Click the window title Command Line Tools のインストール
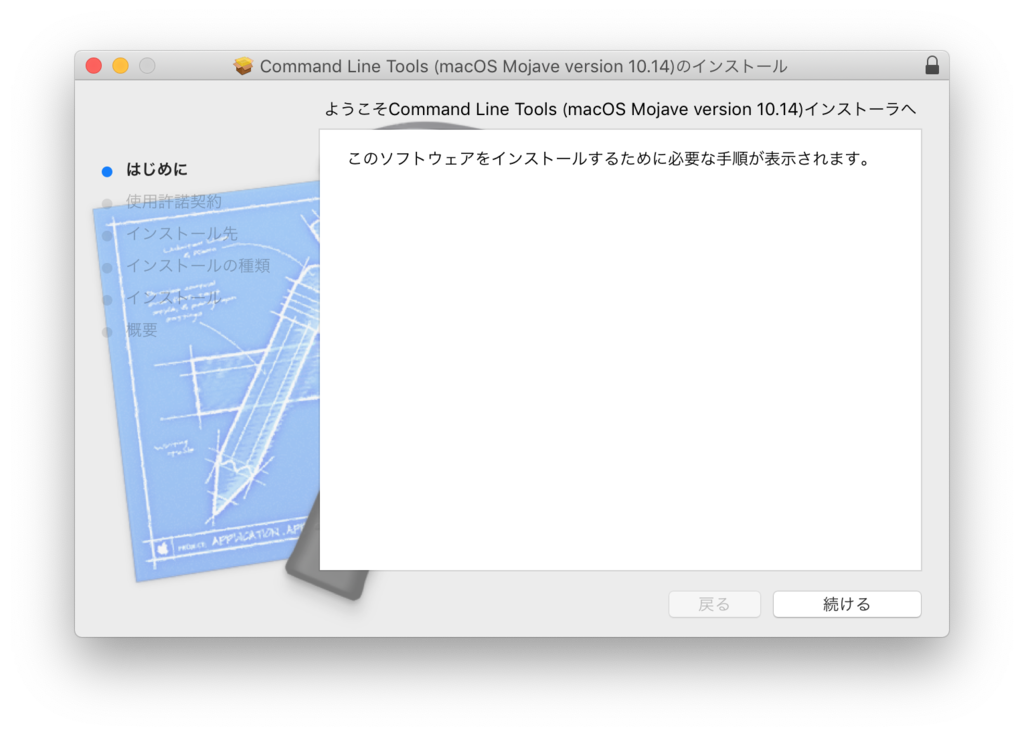 tap(523, 66)
